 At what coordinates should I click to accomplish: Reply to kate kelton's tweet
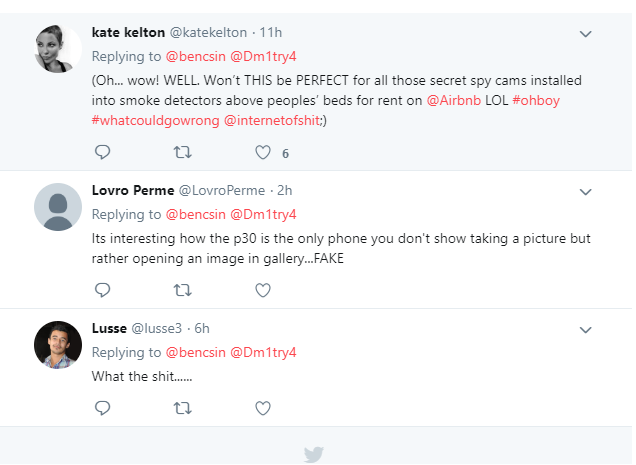pyautogui.click(x=102, y=153)
